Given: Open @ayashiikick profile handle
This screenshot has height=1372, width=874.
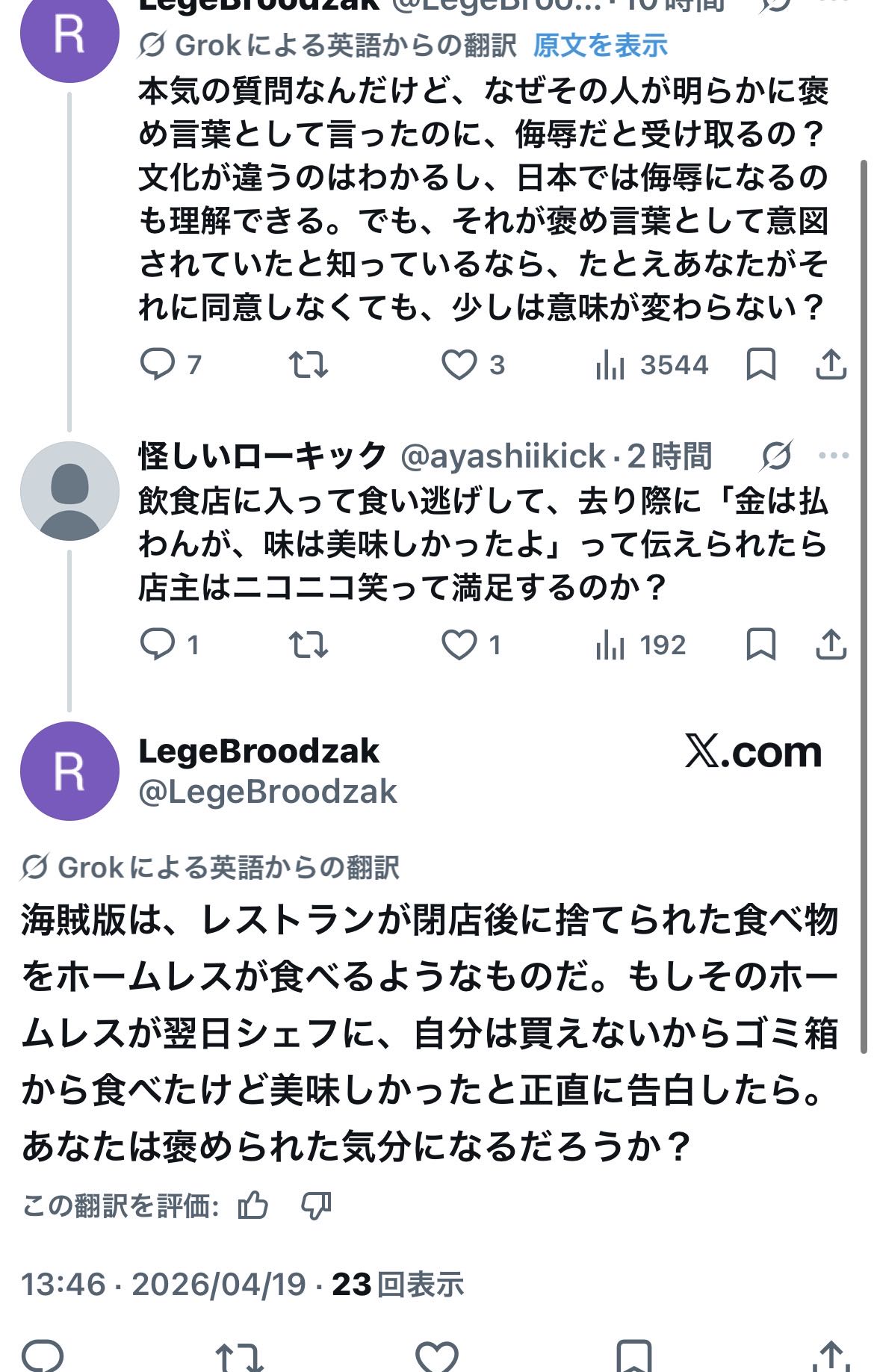Looking at the screenshot, I should [x=503, y=456].
